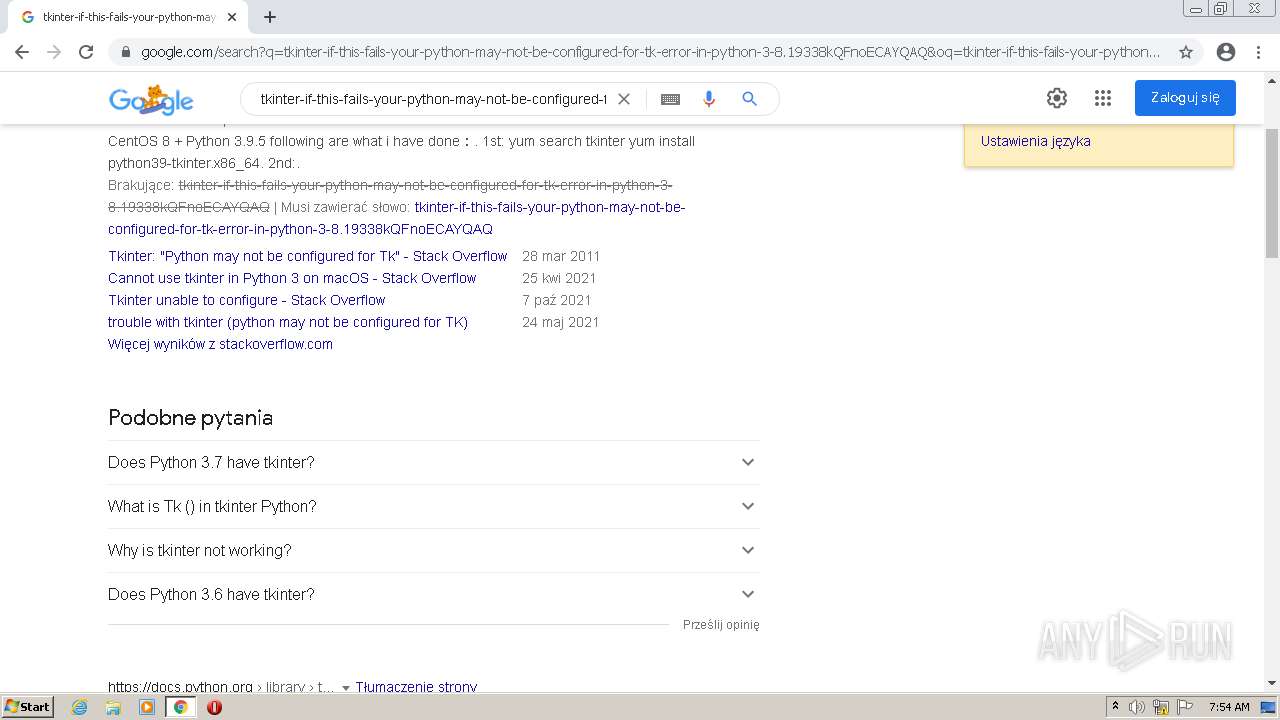Open the Google apps grid
Image resolution: width=1280 pixels, height=720 pixels.
[x=1103, y=98]
